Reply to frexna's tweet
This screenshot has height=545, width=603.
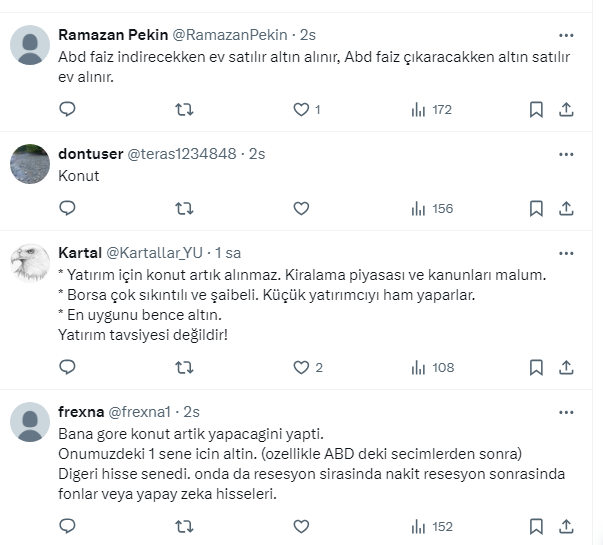[x=67, y=526]
